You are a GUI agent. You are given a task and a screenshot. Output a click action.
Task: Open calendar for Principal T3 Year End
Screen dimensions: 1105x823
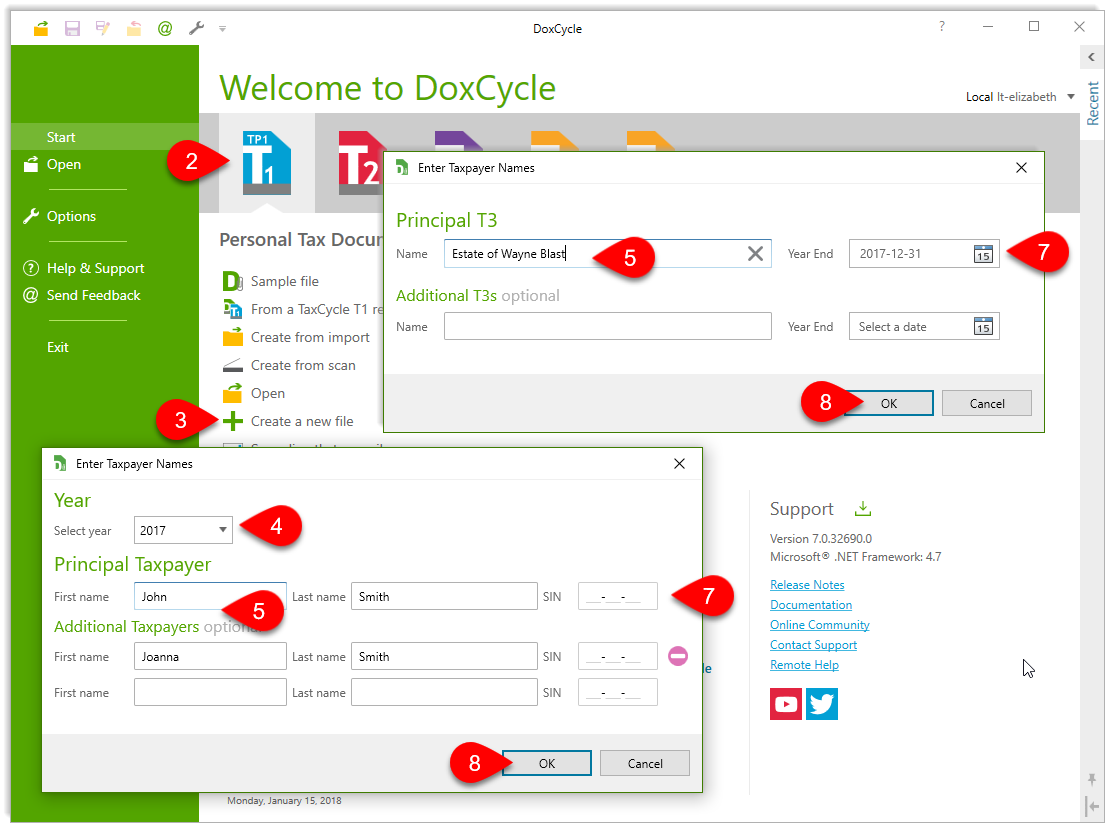[x=983, y=254]
